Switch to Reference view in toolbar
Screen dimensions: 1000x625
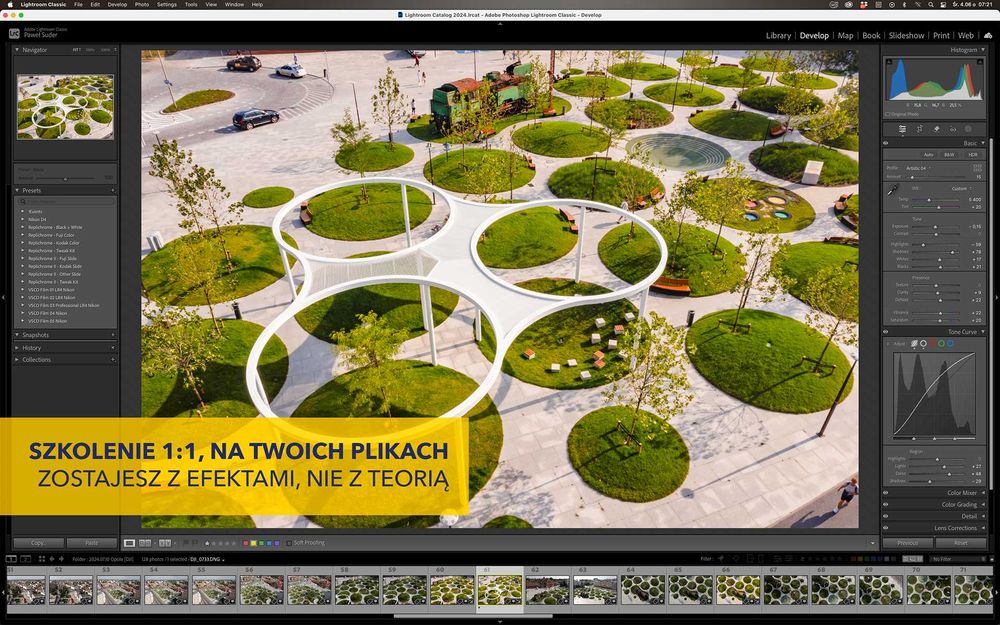click(145, 543)
